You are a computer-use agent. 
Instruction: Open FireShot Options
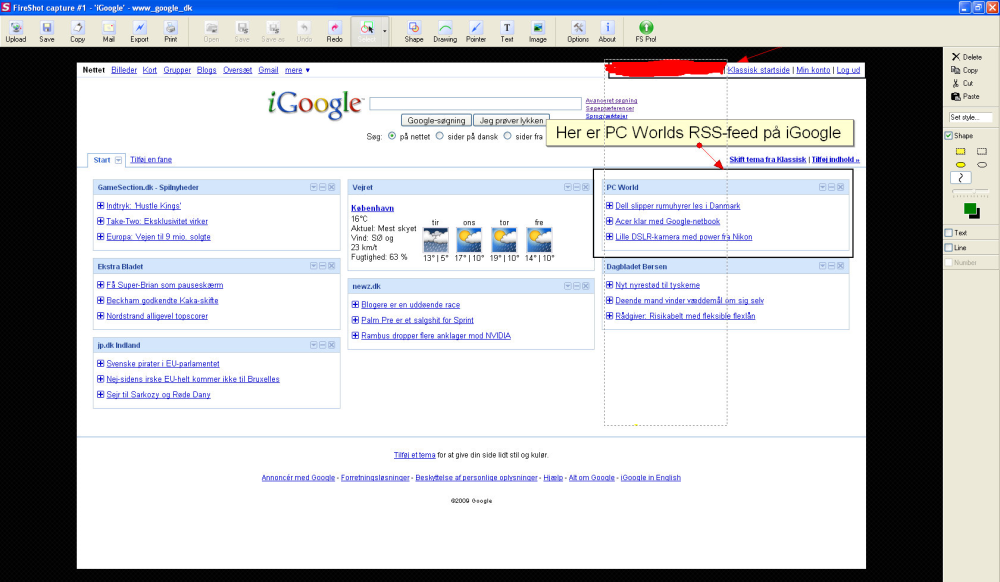pyautogui.click(x=578, y=30)
